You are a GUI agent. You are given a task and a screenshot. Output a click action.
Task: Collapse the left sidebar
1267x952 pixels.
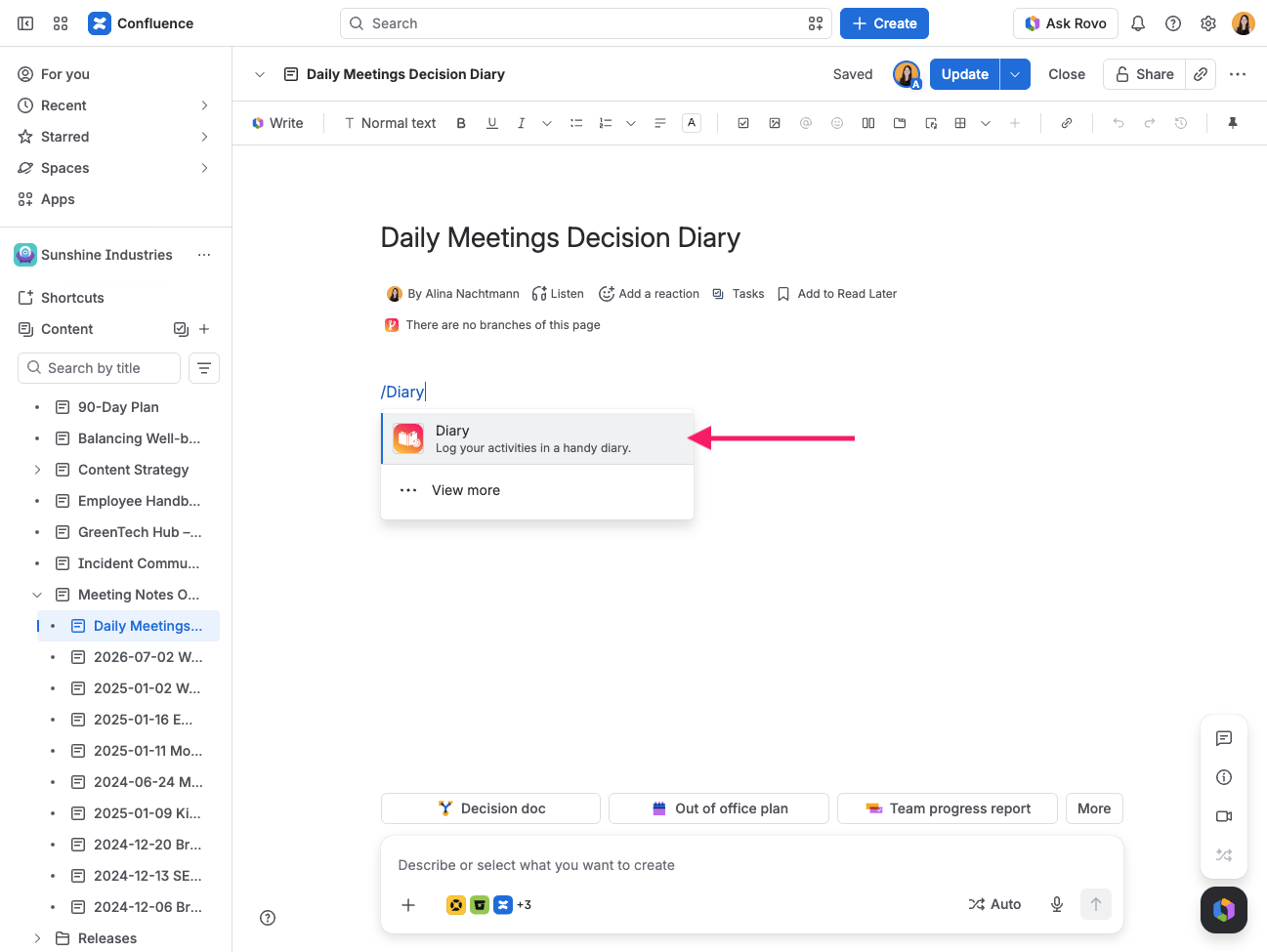[x=25, y=23]
